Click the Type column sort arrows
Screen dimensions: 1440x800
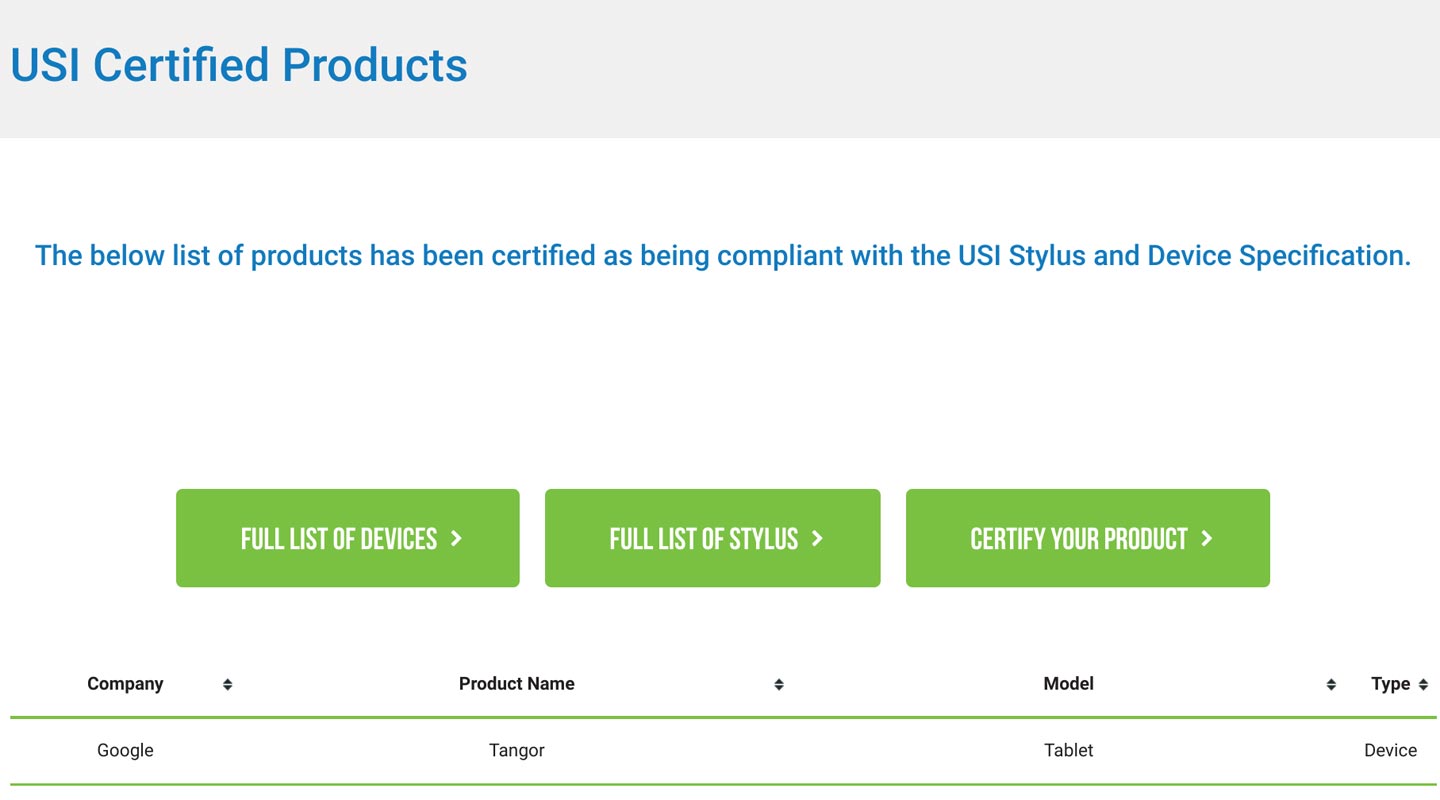1423,685
